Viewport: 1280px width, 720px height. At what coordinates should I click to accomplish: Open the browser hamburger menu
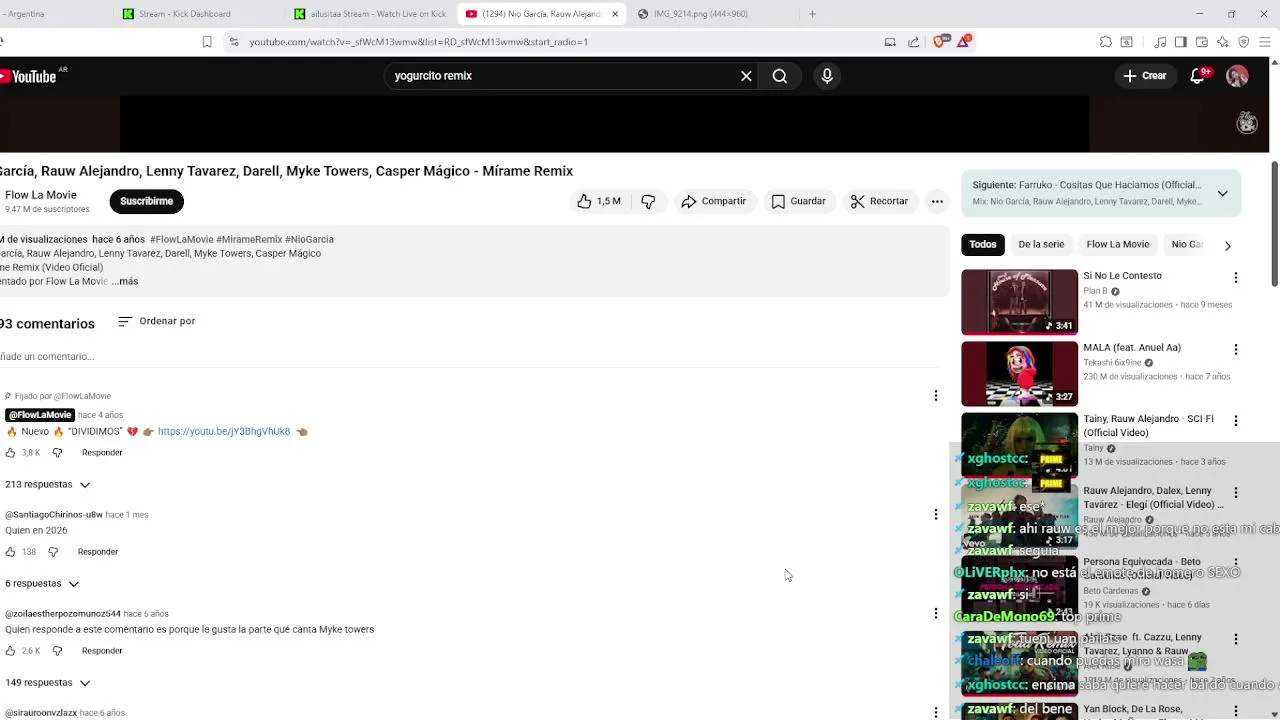point(1265,42)
